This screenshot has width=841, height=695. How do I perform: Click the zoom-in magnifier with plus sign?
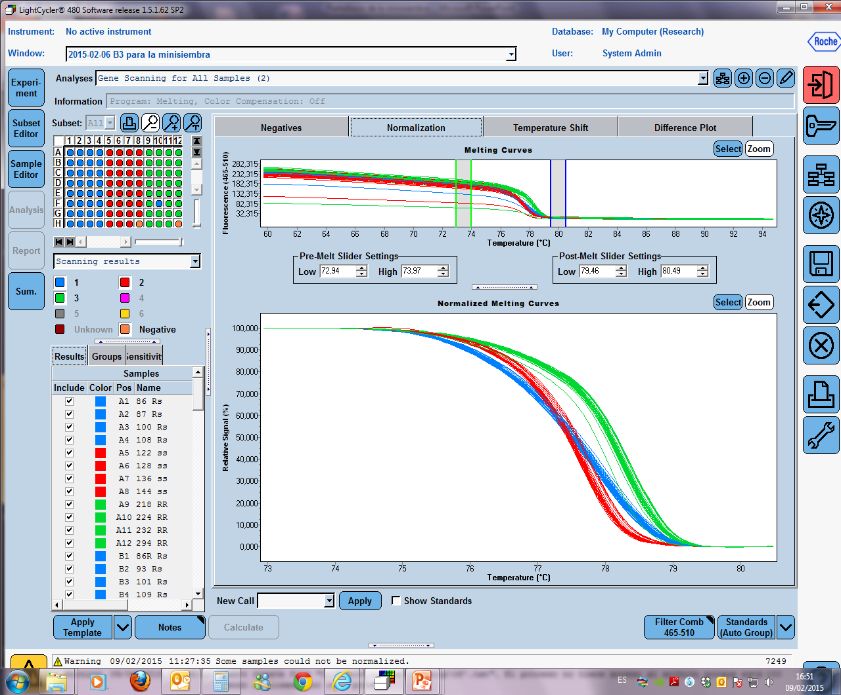coord(172,123)
